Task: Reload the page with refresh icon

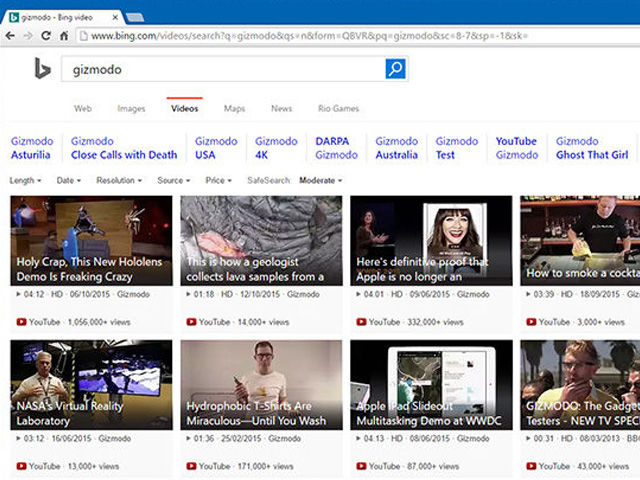Action: pos(46,35)
